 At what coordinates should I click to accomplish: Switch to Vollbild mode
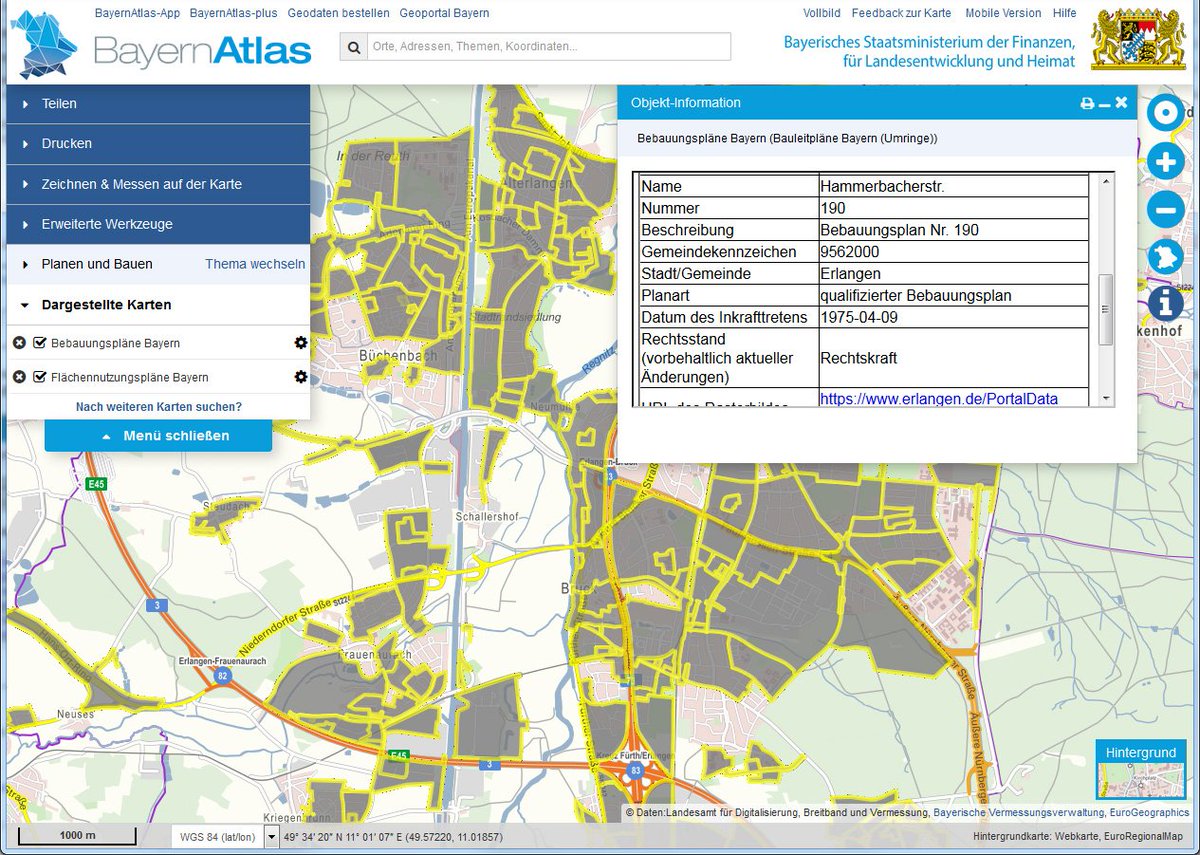click(821, 13)
